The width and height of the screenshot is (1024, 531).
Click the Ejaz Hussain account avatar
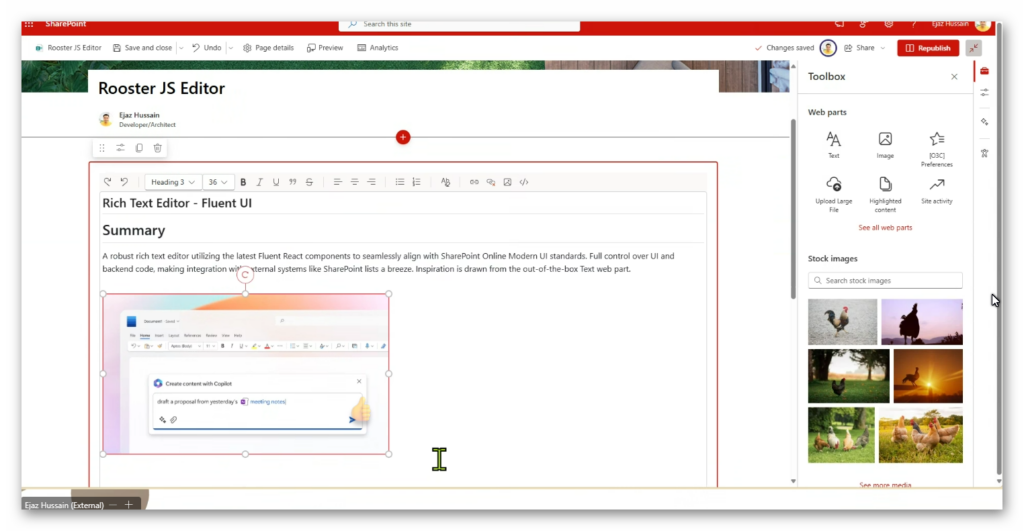click(982, 24)
